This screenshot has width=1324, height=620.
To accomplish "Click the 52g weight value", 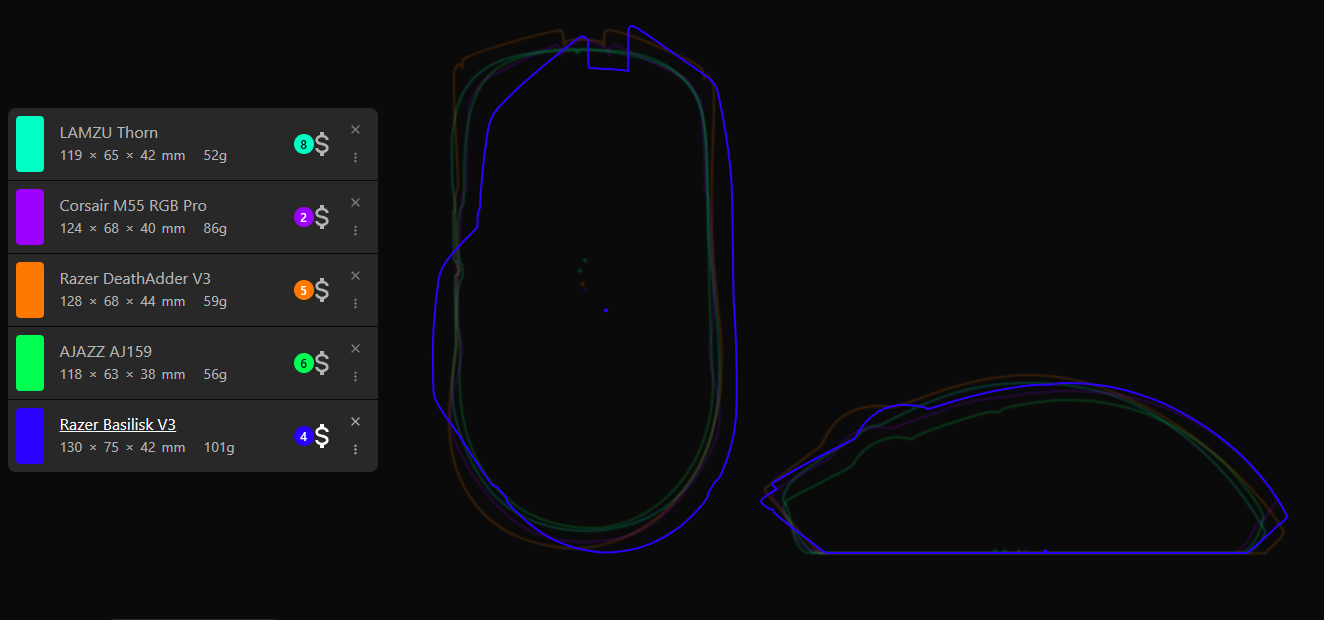I will (x=215, y=155).
